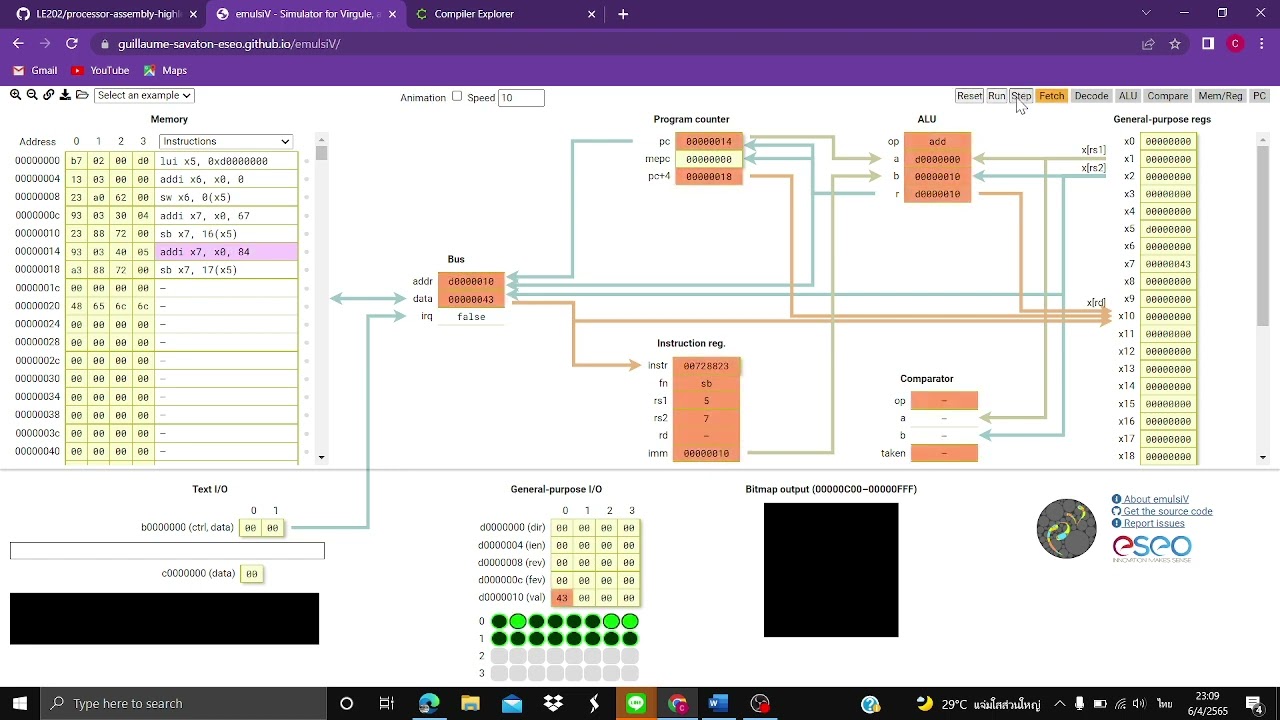Viewport: 1280px width, 720px height.
Task: Click the Speed input field
Action: tap(521, 97)
